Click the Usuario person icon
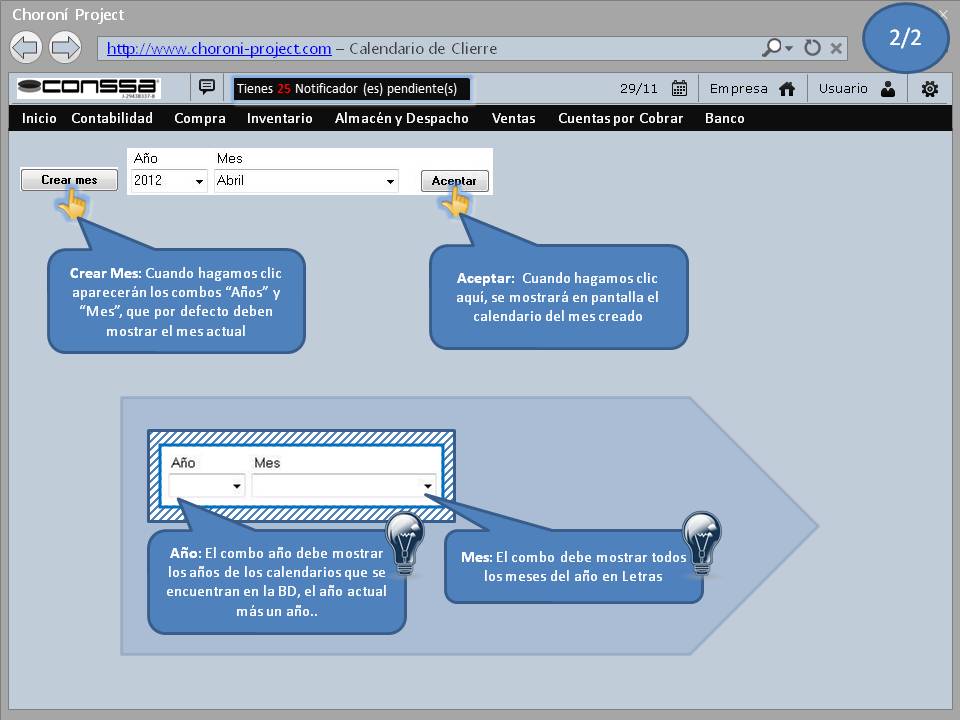The width and height of the screenshot is (960, 720). click(x=888, y=89)
